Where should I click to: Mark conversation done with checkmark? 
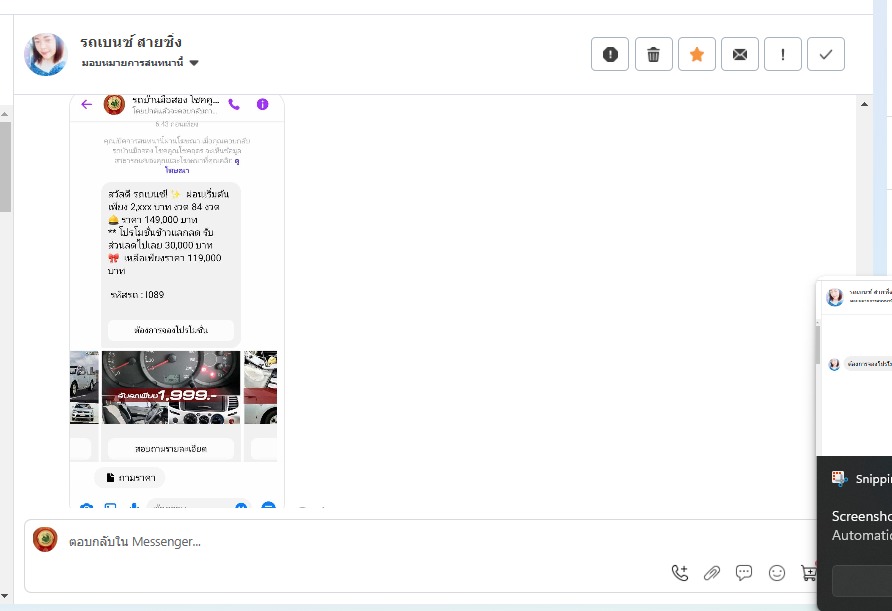826,54
